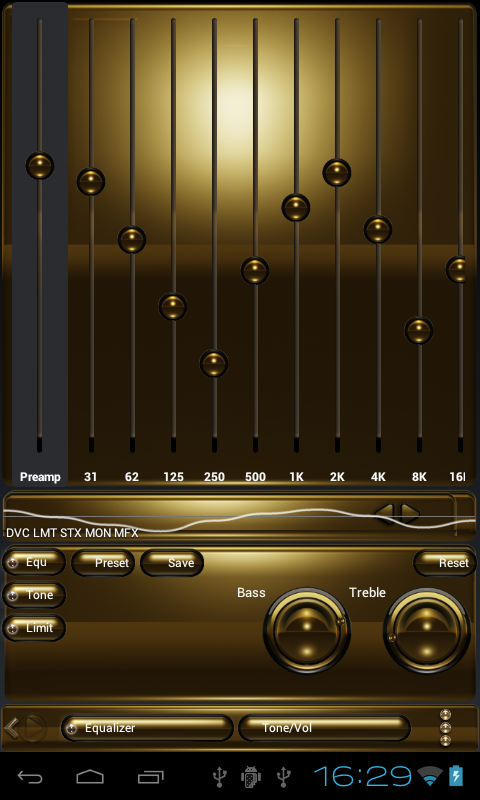Click the Wi-Fi status icon
This screenshot has width=480, height=800.
point(430,776)
